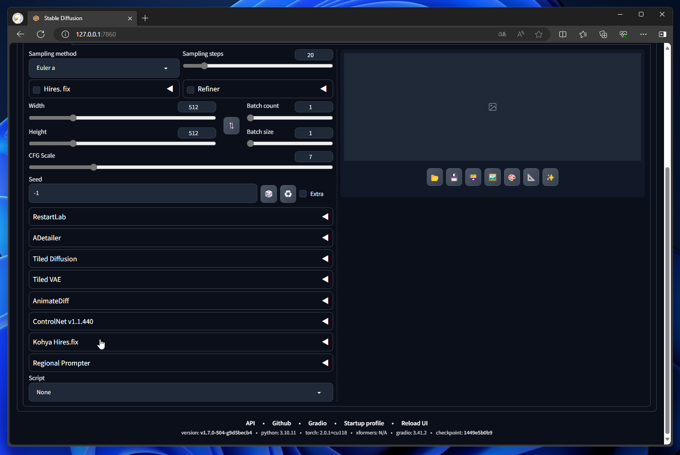
Task: Open the Script dropdown
Action: [x=180, y=392]
